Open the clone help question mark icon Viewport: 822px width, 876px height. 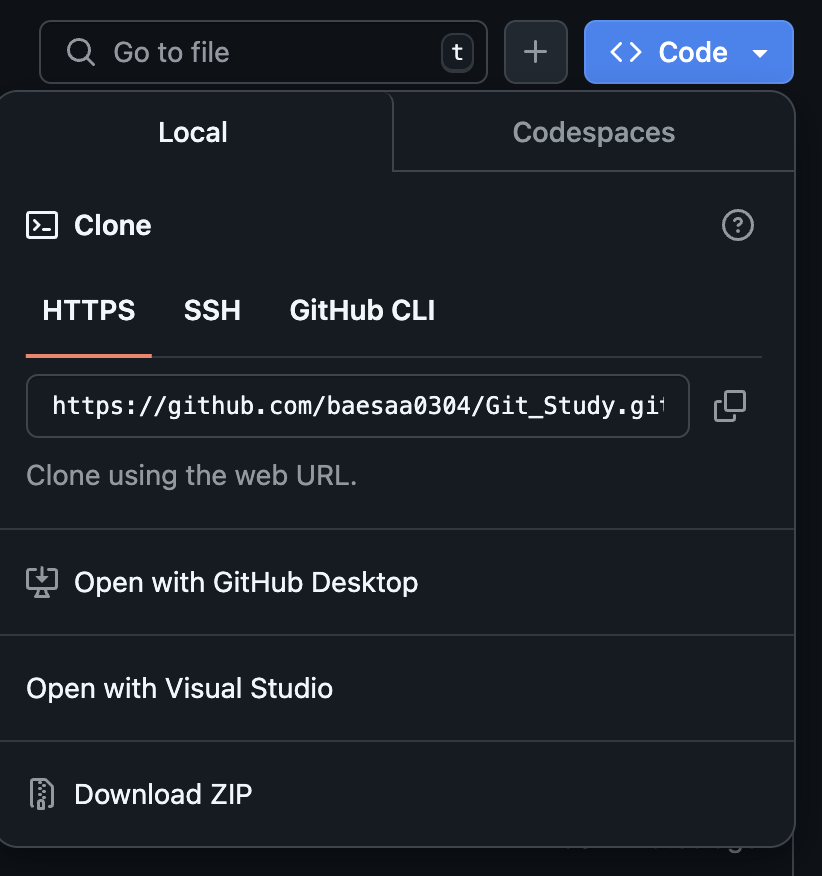click(738, 225)
